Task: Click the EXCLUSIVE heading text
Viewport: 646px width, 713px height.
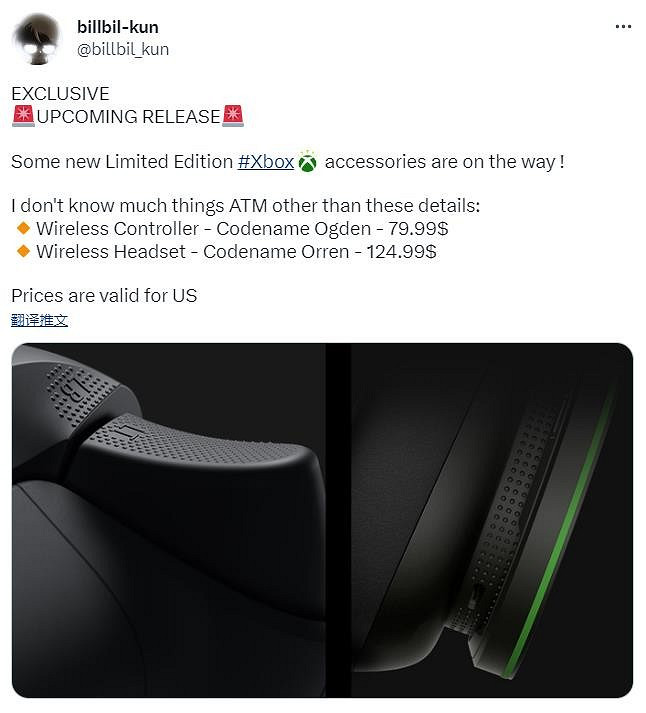Action: tap(60, 94)
